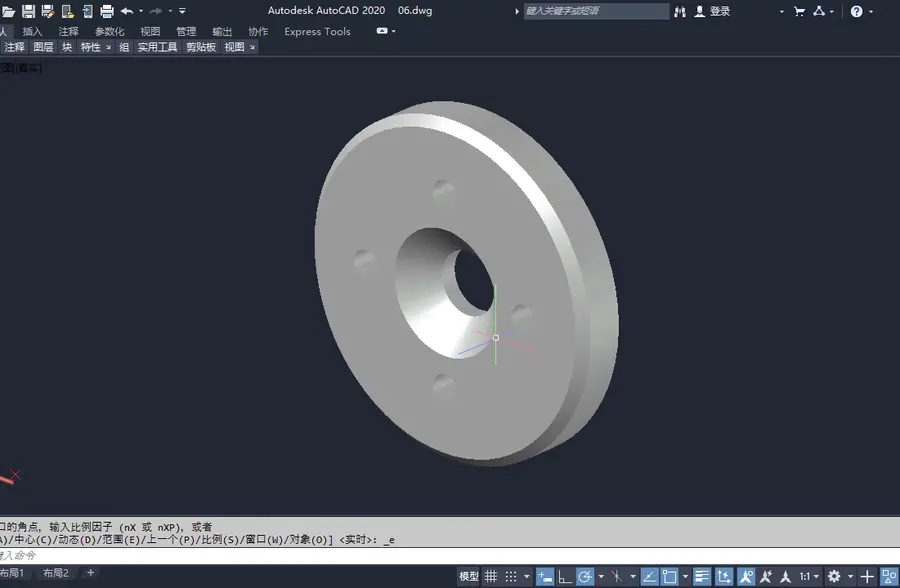Expand the undo history dropdown arrow
Screen dimensions: 900x588
[141, 11]
